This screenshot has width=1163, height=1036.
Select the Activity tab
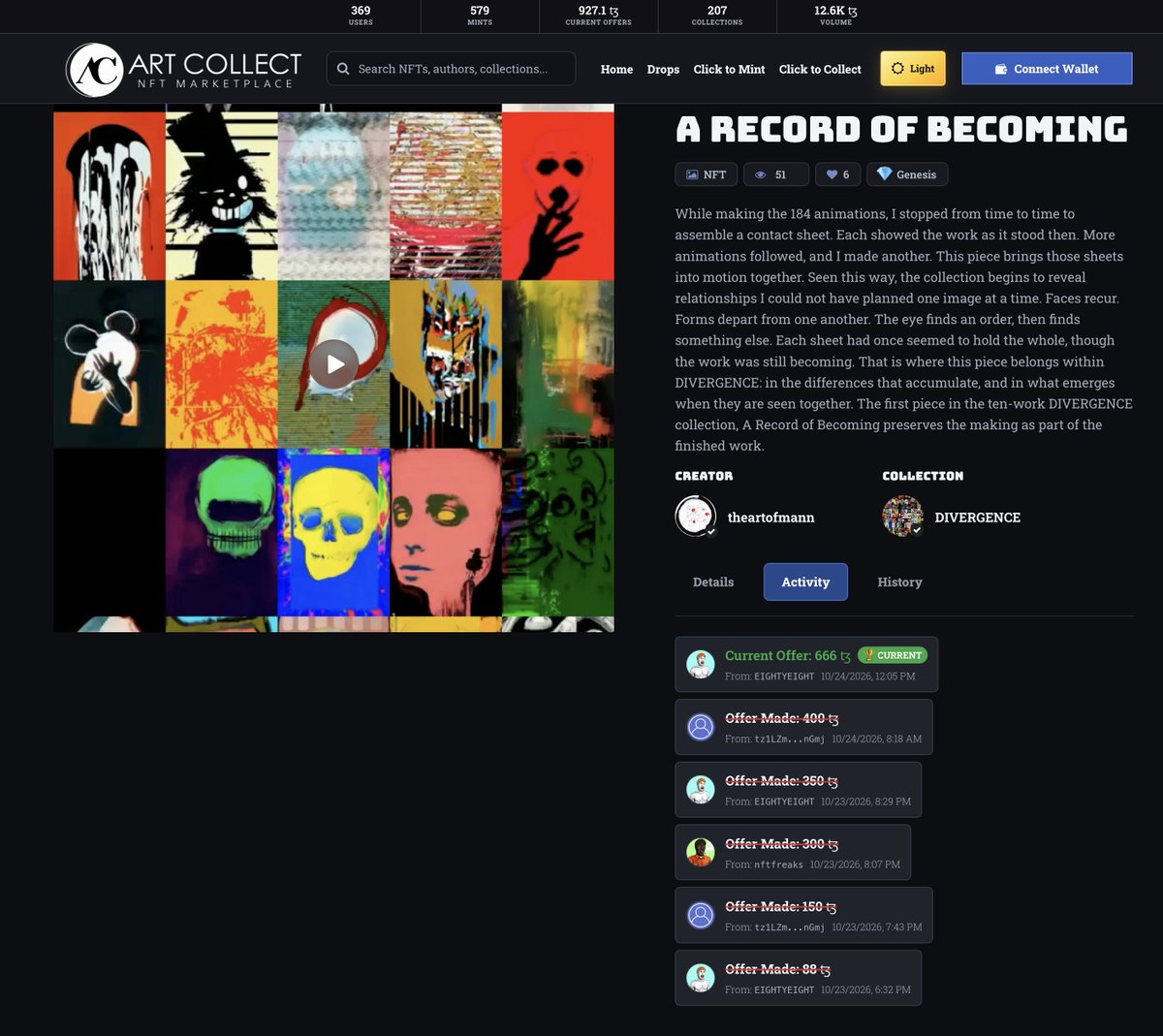pos(805,582)
